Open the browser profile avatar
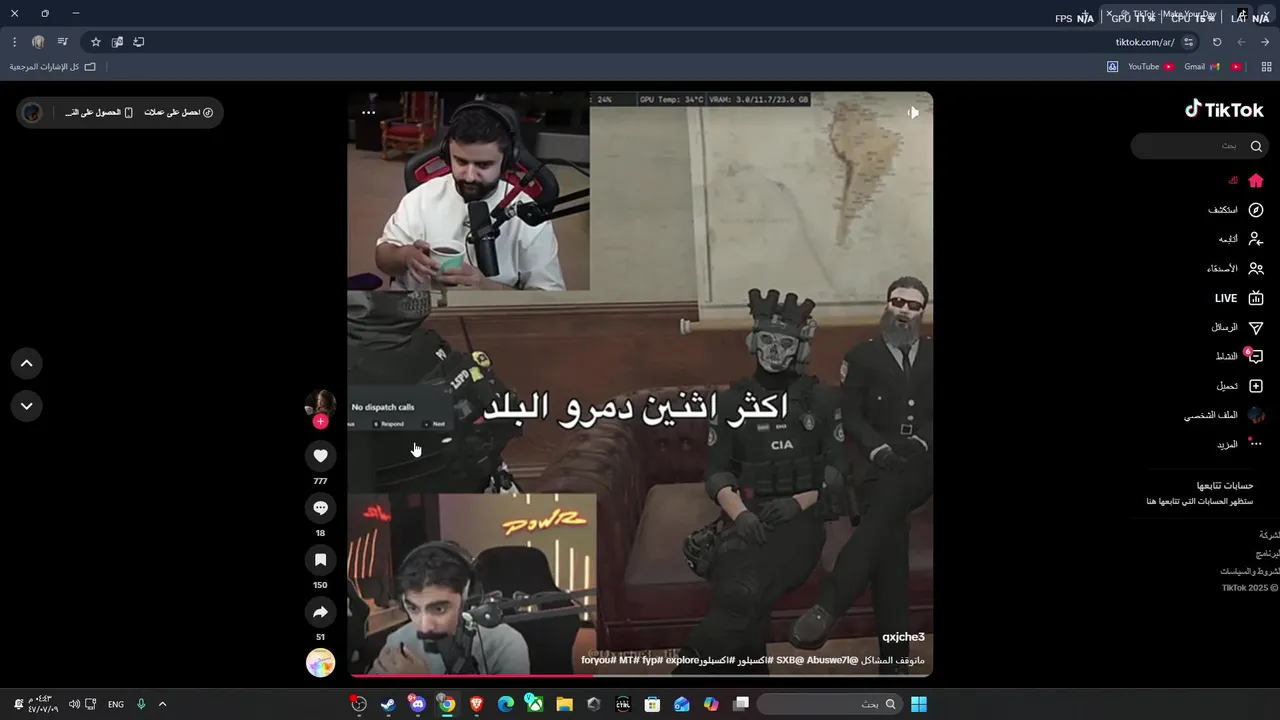 (38, 42)
